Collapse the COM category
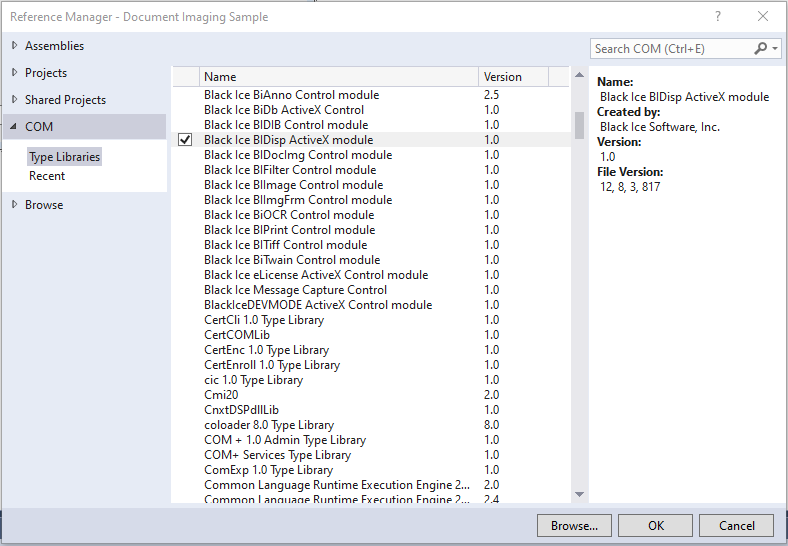Image resolution: width=788 pixels, height=546 pixels. pyautogui.click(x=14, y=127)
